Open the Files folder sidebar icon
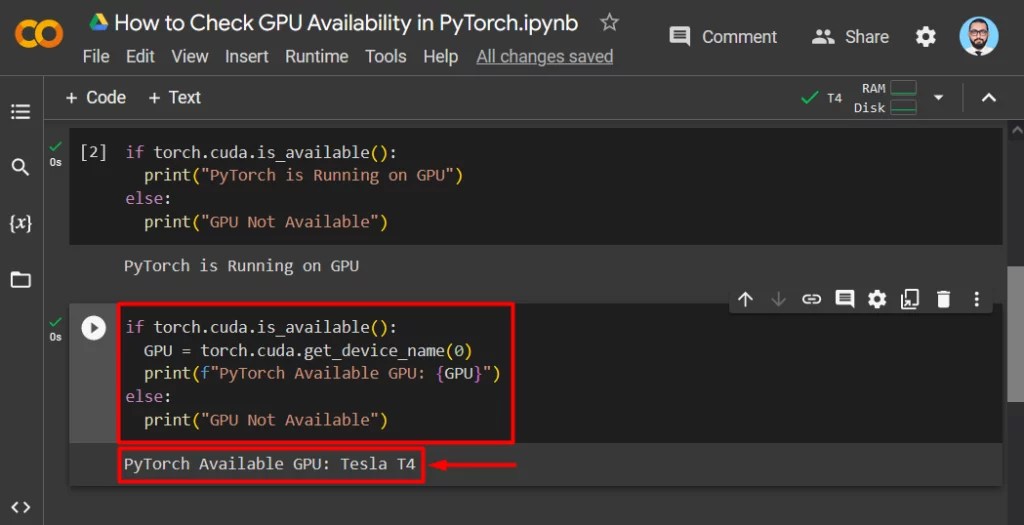Image resolution: width=1024 pixels, height=525 pixels. tap(20, 280)
